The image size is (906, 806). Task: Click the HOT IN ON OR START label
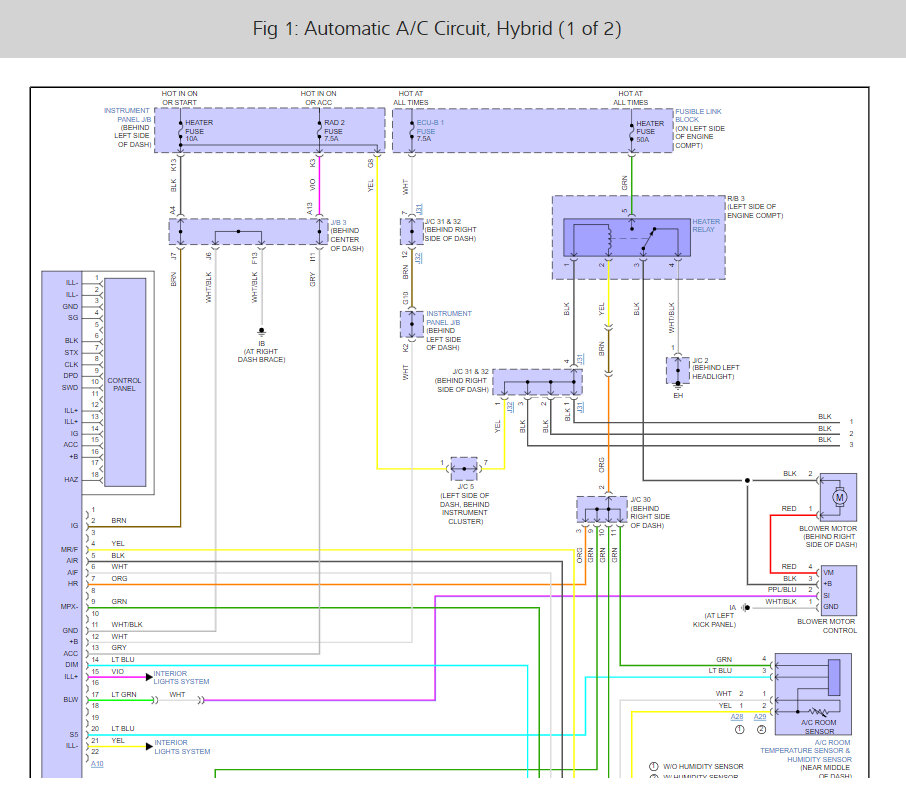(x=179, y=98)
